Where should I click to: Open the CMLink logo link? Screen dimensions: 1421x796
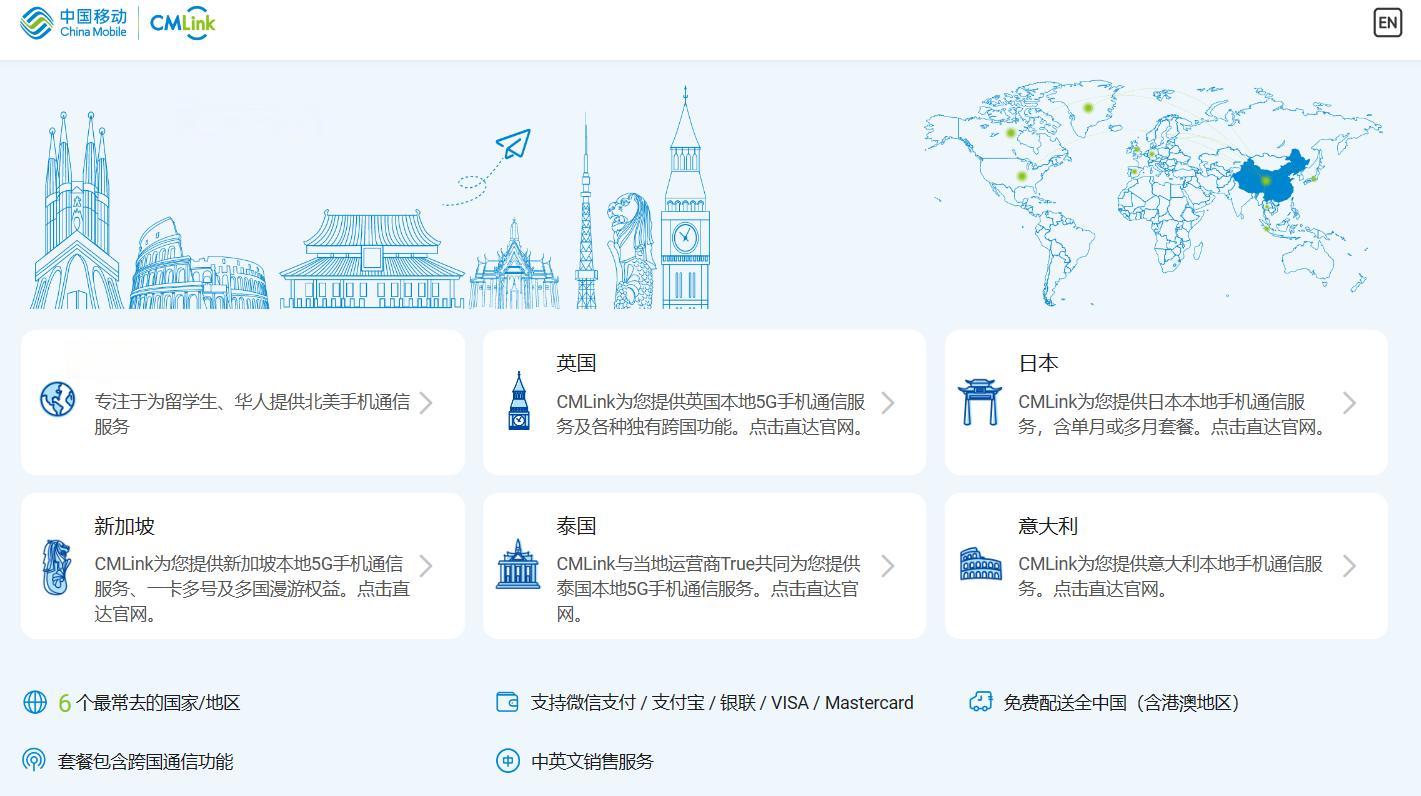(182, 23)
